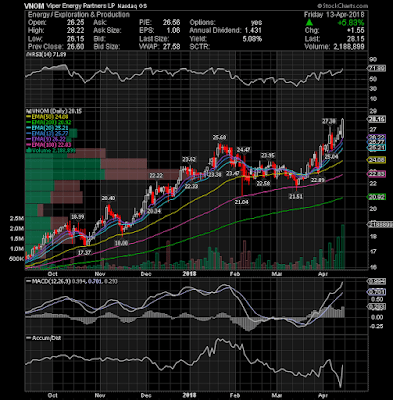
Task: Click the EPS value 1.06
Action: (173, 30)
